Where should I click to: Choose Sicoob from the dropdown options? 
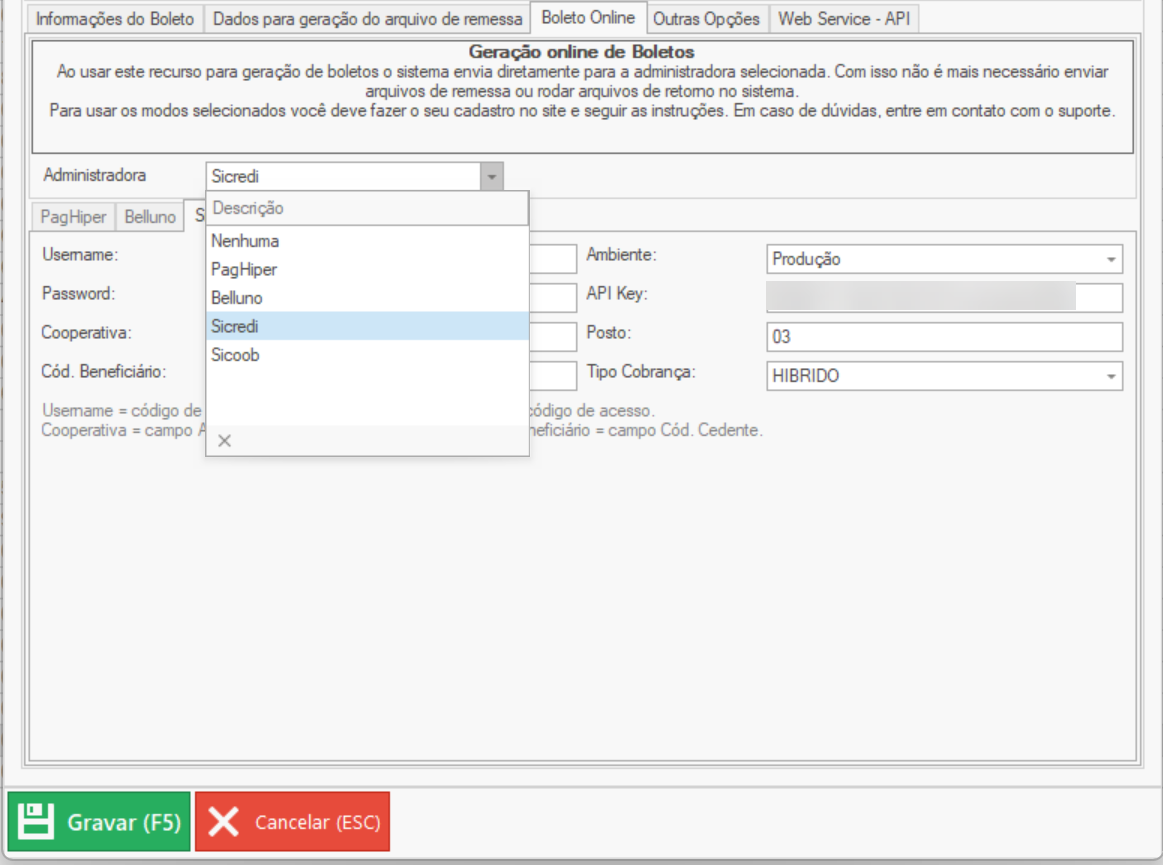pyautogui.click(x=236, y=355)
